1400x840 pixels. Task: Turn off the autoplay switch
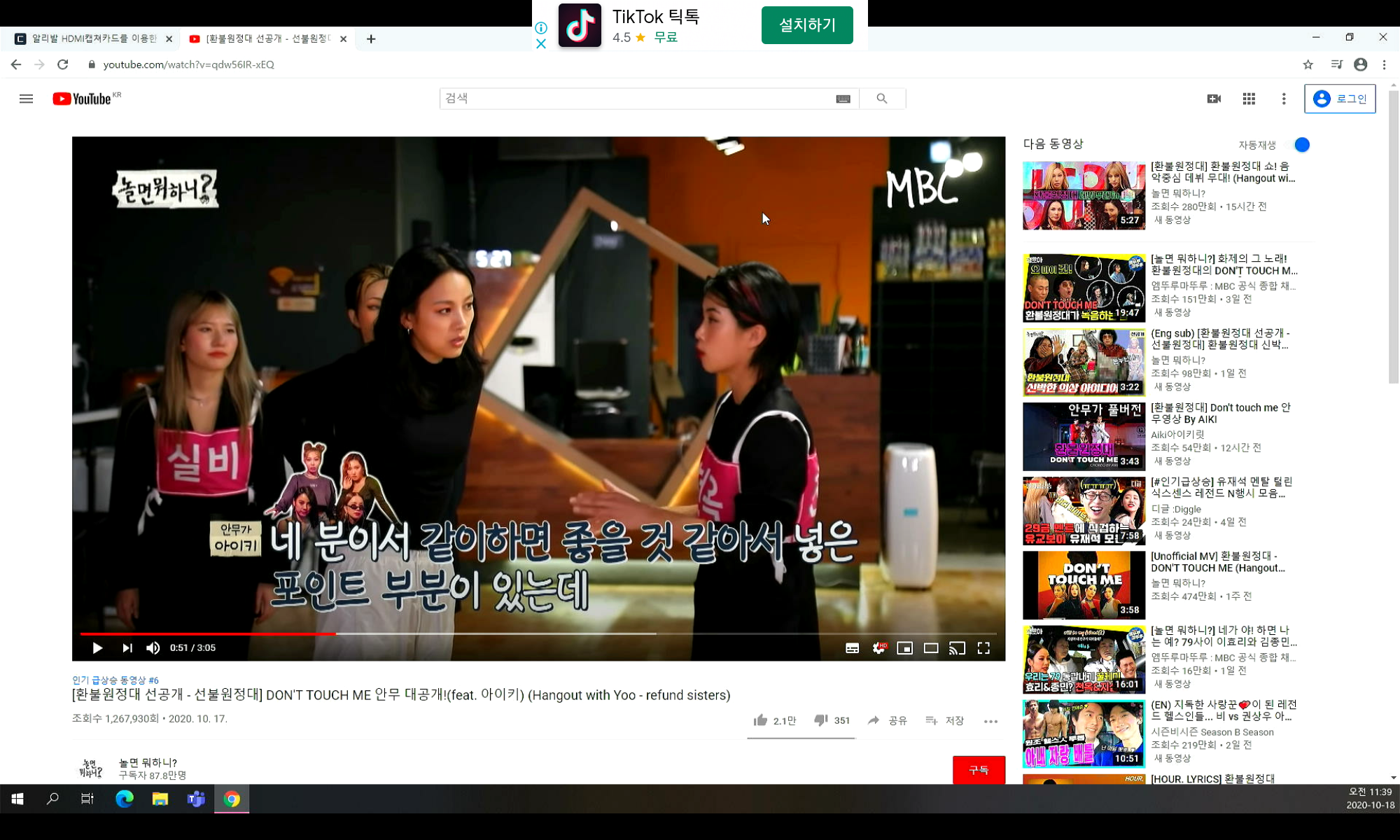[1300, 145]
